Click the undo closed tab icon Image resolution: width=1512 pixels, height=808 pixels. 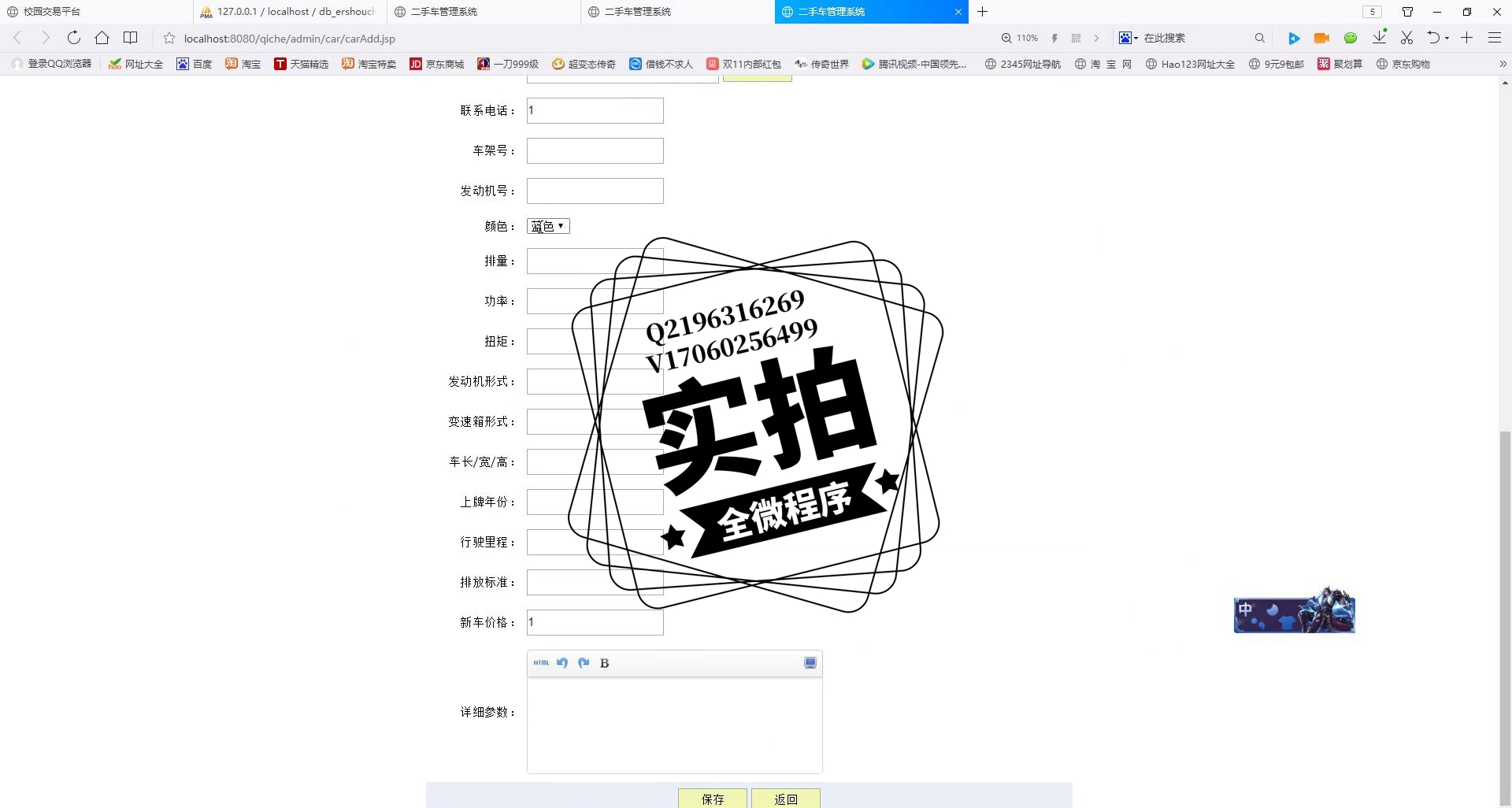(1433, 38)
